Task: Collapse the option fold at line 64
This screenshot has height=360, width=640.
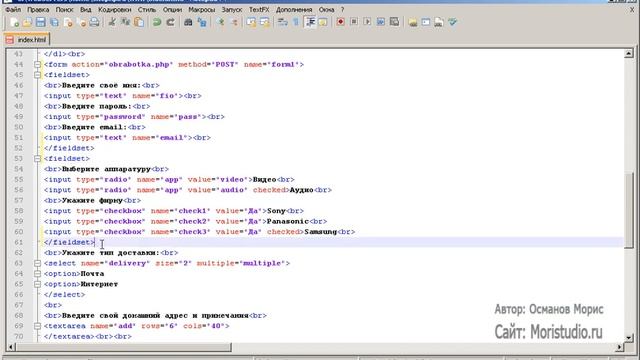Action: click(x=38, y=274)
